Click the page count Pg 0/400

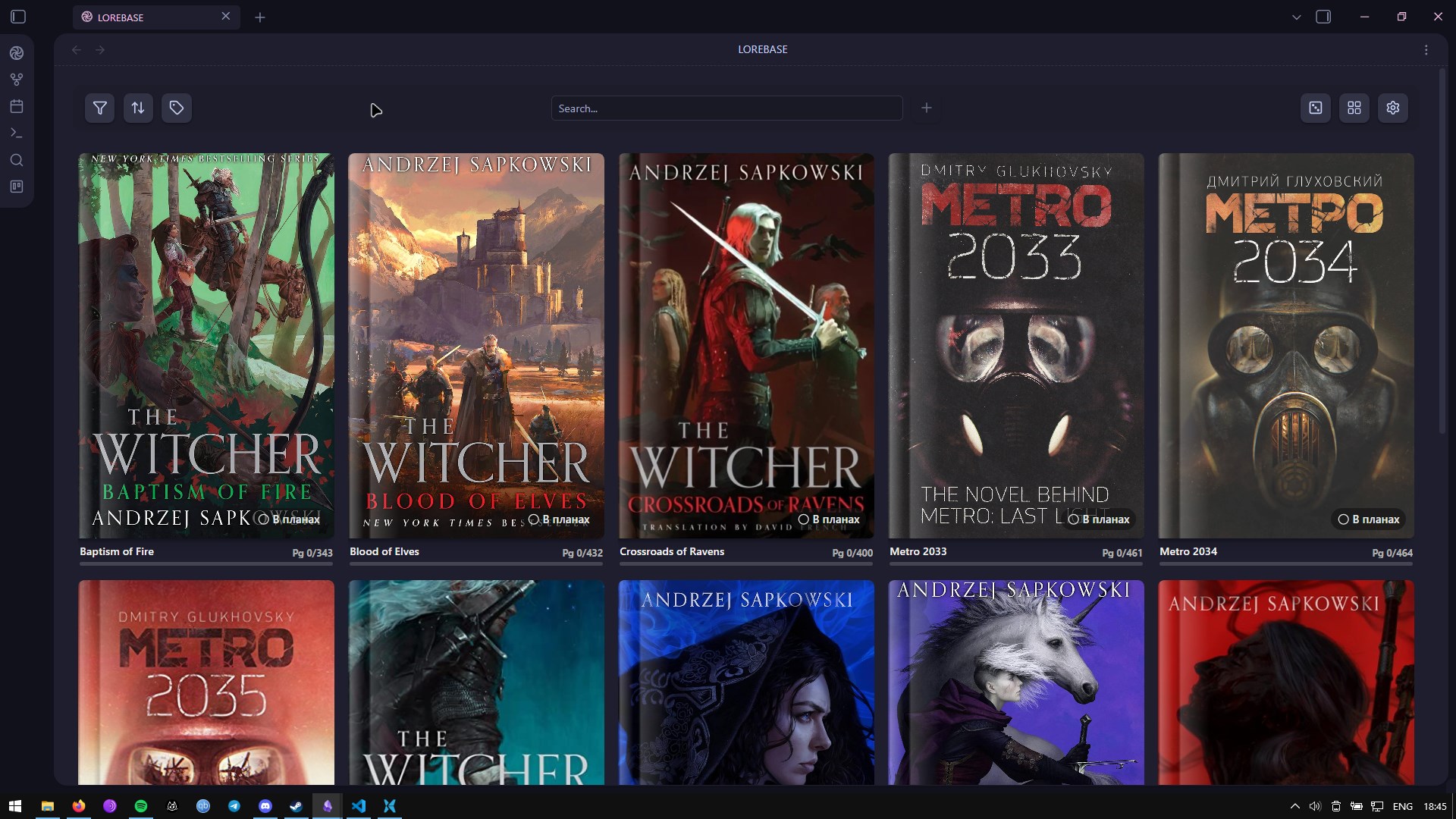coord(852,553)
